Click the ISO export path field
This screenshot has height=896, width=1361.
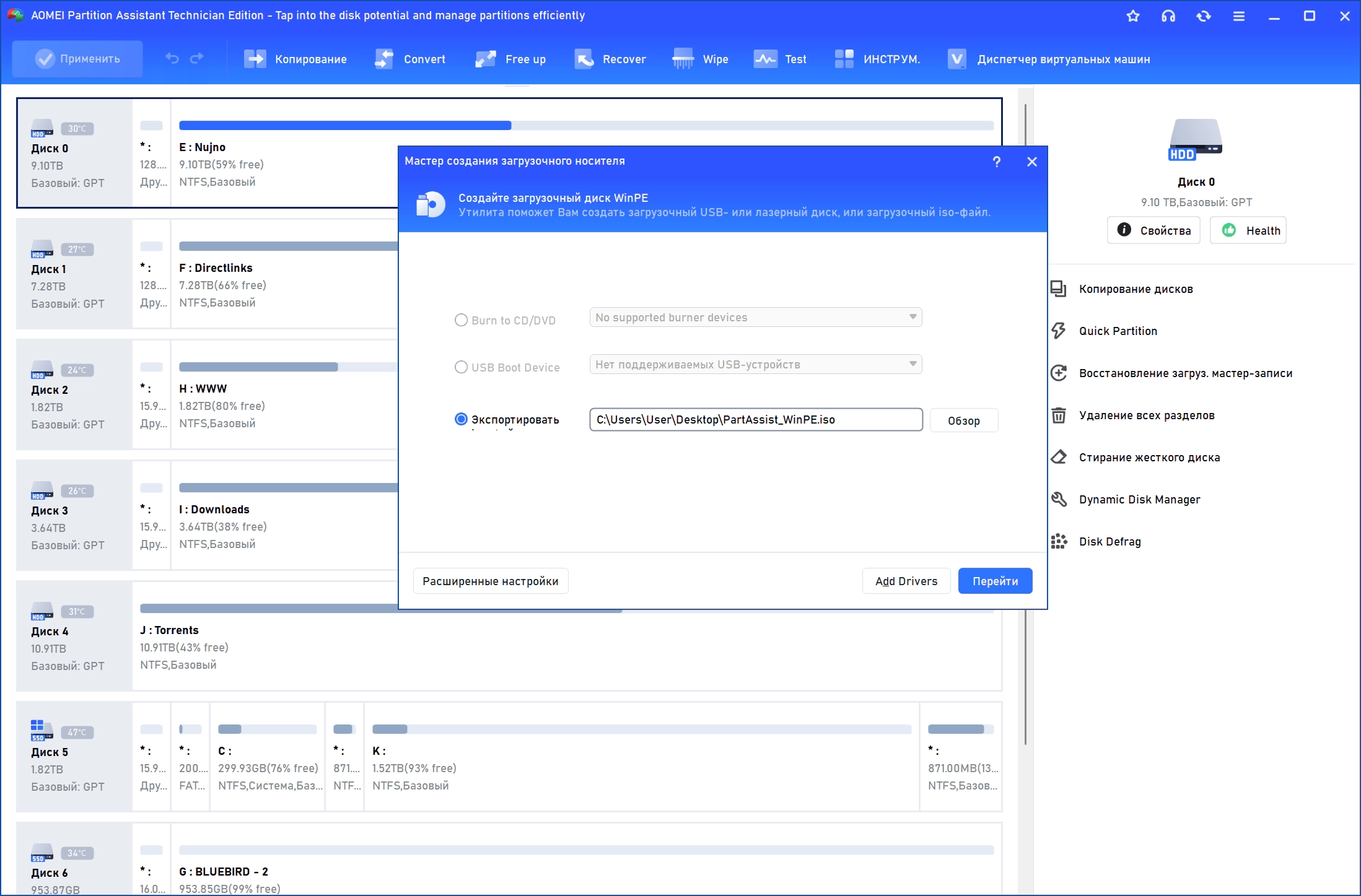[x=756, y=419]
